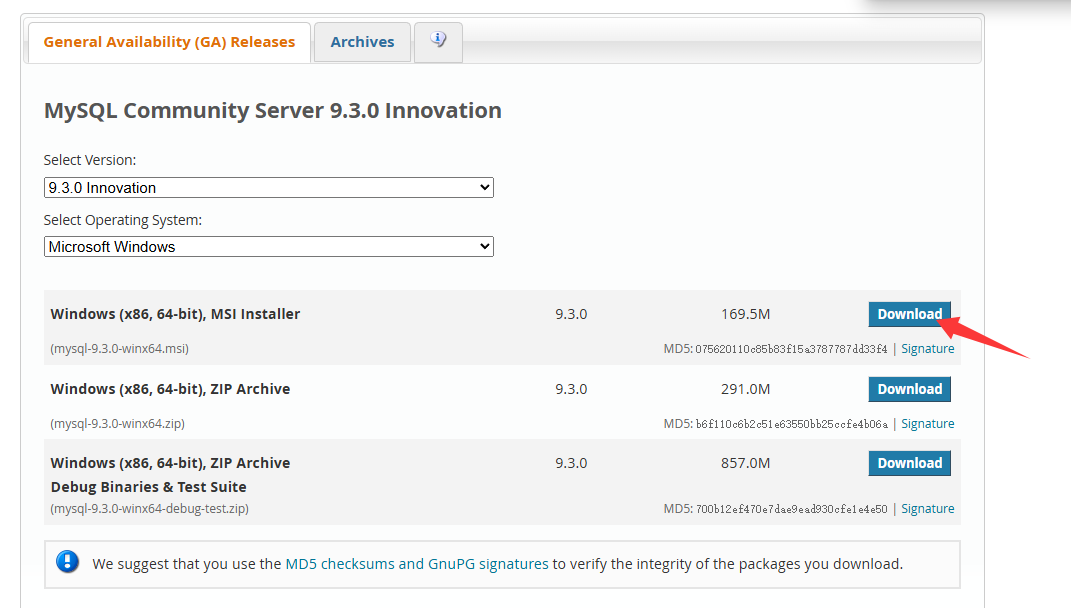Screen dimensions: 1071x608
Task: Open Signature for the debug-test ZIP
Action: coord(927,509)
